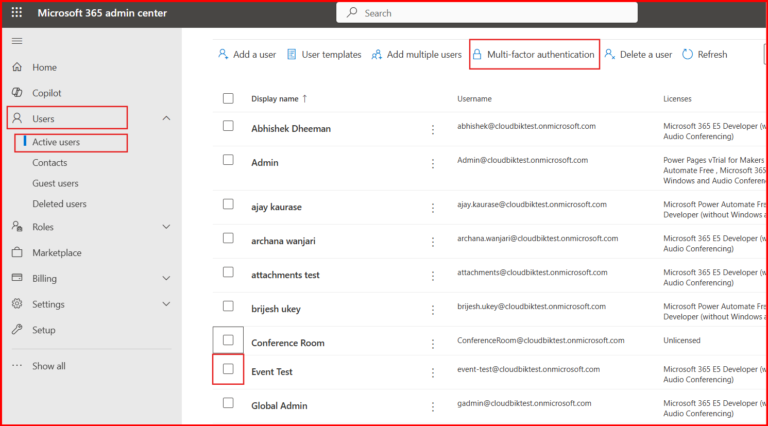Check the Event Test user checkbox

coord(228,370)
